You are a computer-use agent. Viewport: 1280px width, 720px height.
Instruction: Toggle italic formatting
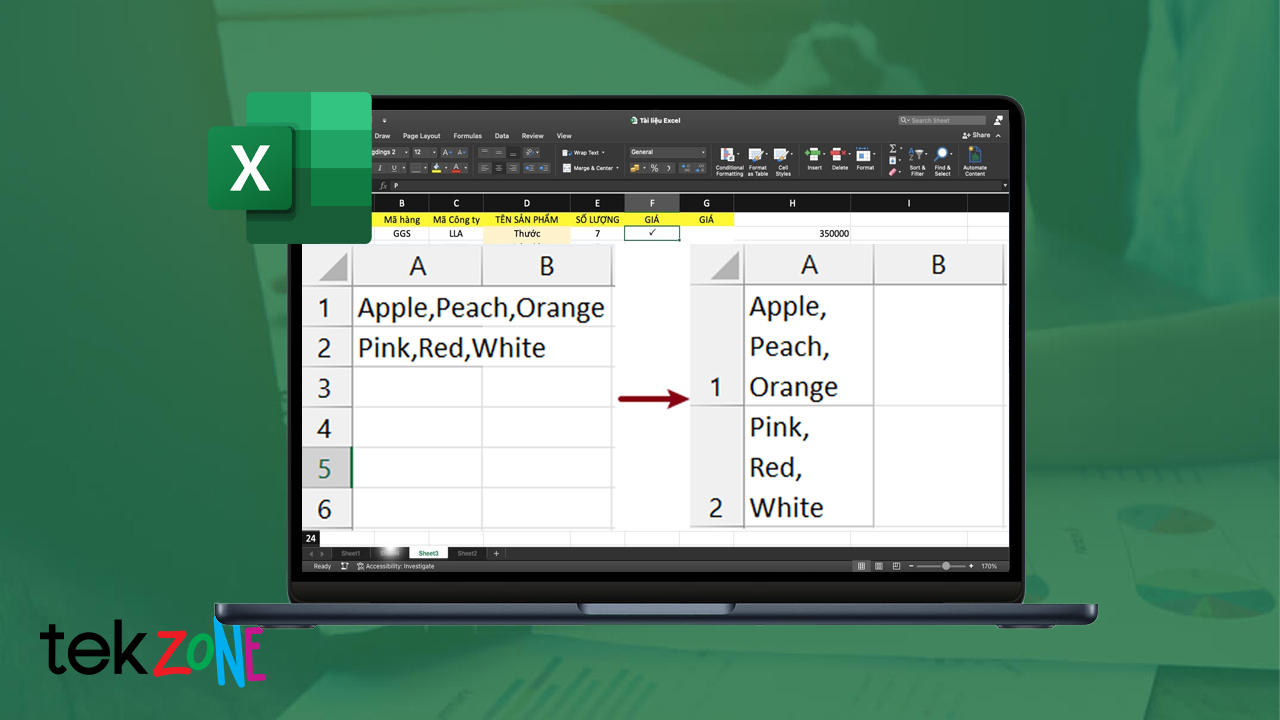pos(380,168)
